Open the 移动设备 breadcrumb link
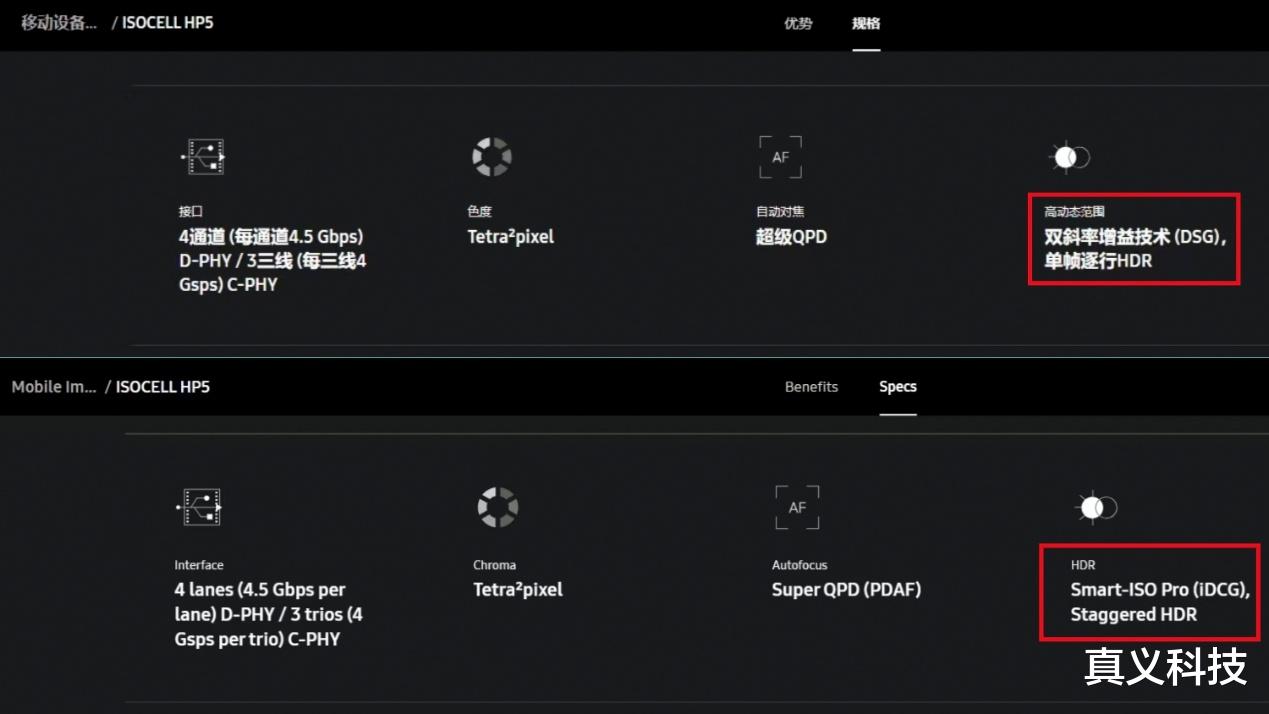This screenshot has width=1269, height=714. click(59, 23)
